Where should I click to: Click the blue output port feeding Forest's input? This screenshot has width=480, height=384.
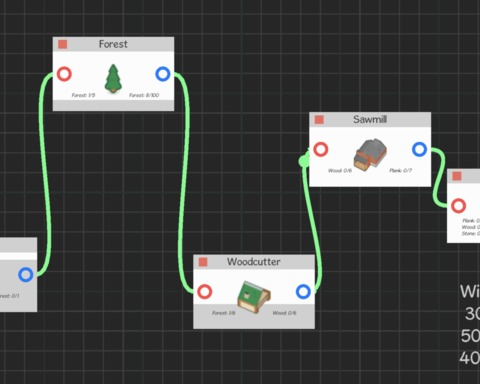26,275
